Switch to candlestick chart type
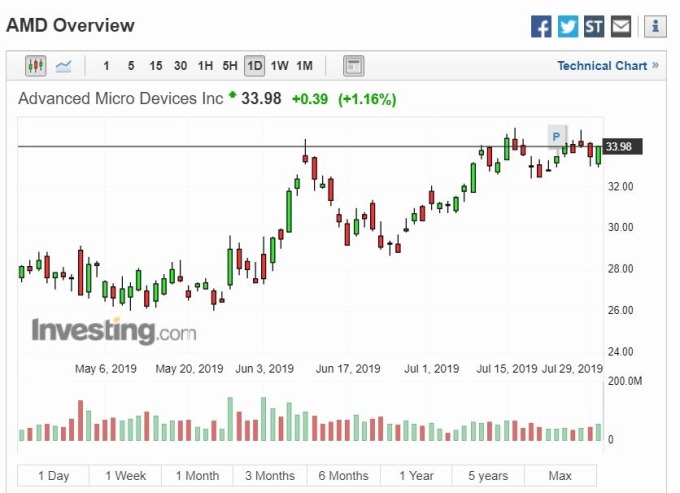680x493 pixels. pos(36,66)
